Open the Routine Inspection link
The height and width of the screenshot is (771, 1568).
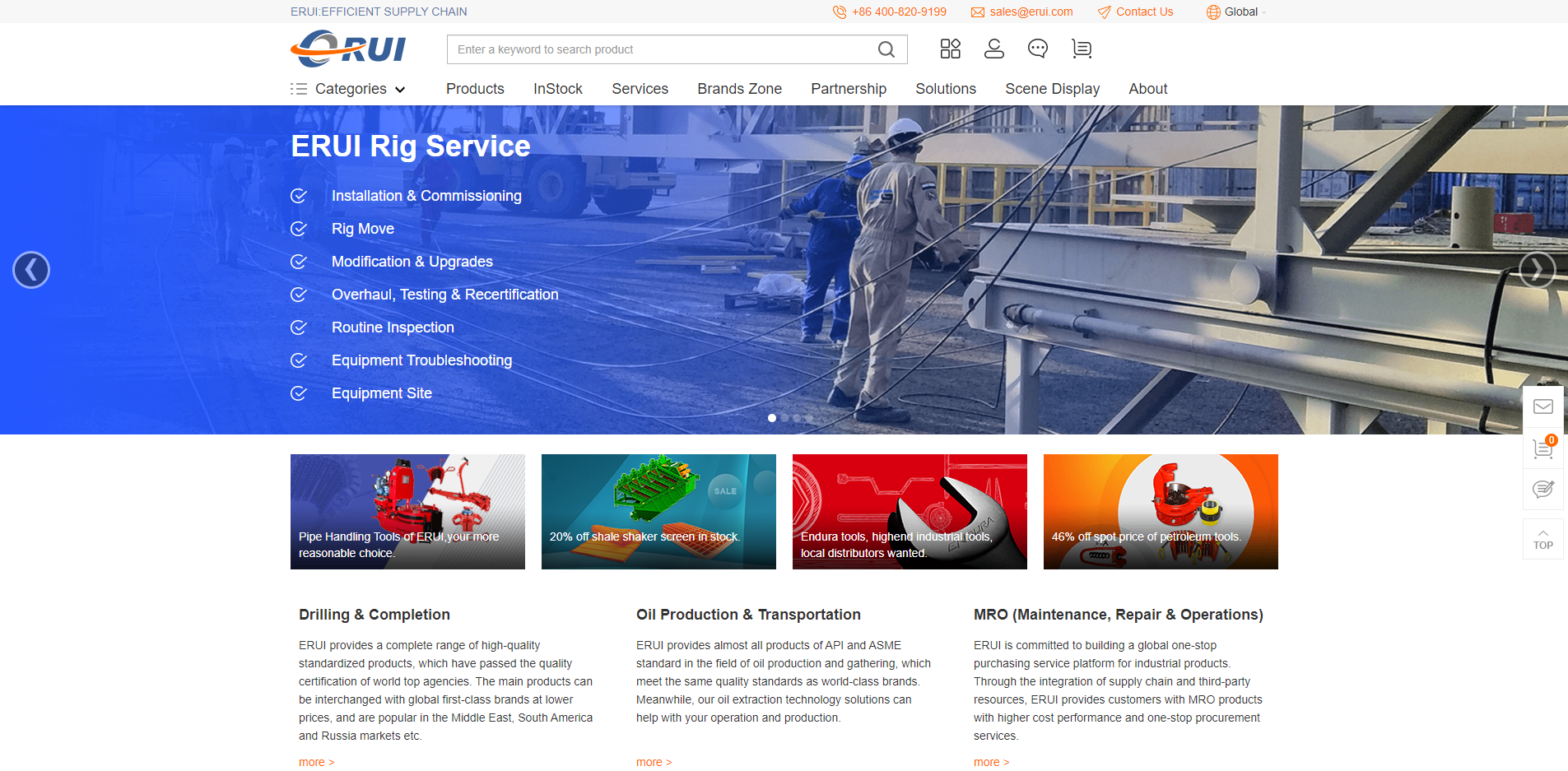(x=393, y=327)
